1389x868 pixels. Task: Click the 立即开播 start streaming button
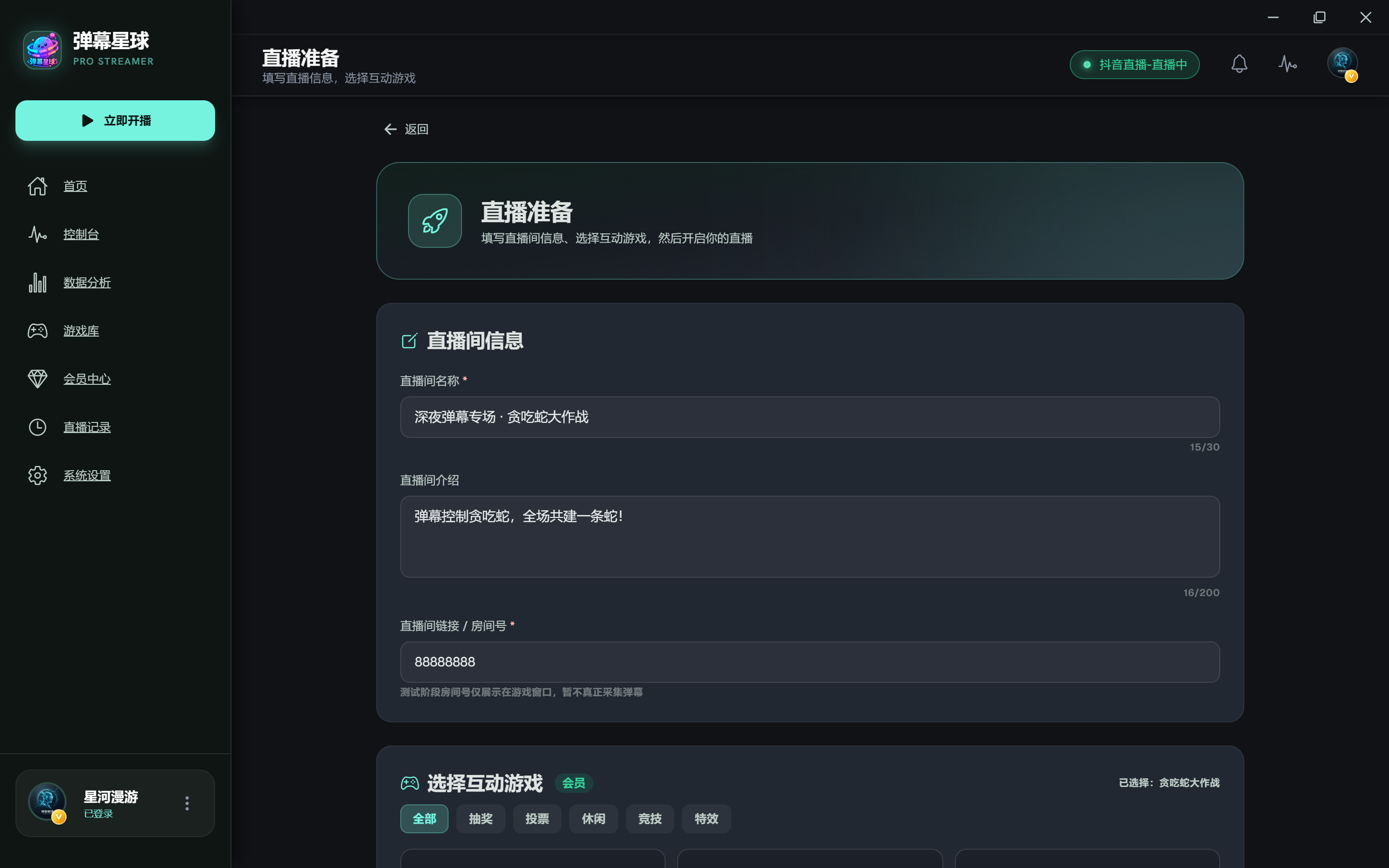click(x=115, y=121)
